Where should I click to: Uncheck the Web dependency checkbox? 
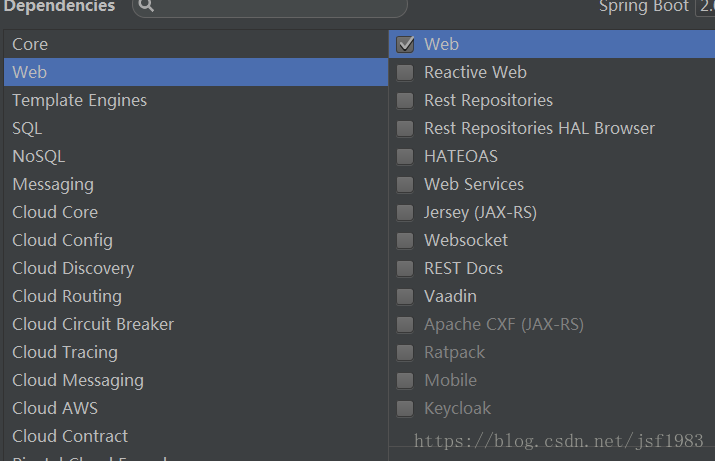(405, 44)
